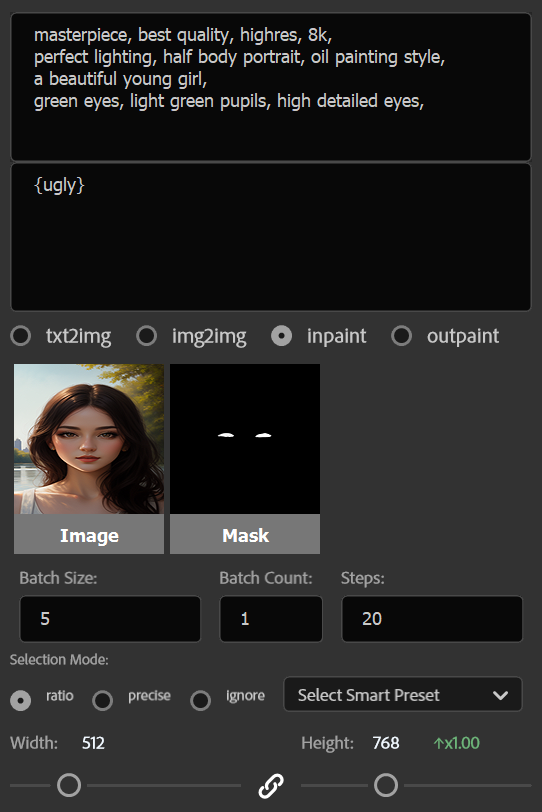Click the Mask button
The width and height of the screenshot is (542, 812).
coord(245,534)
